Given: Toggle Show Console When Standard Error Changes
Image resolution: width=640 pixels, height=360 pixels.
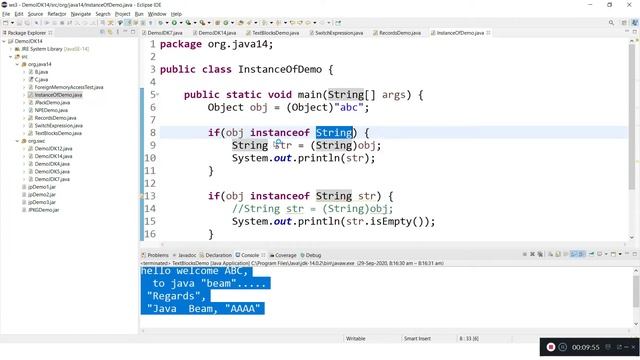Looking at the screenshot, I should click(581, 254).
